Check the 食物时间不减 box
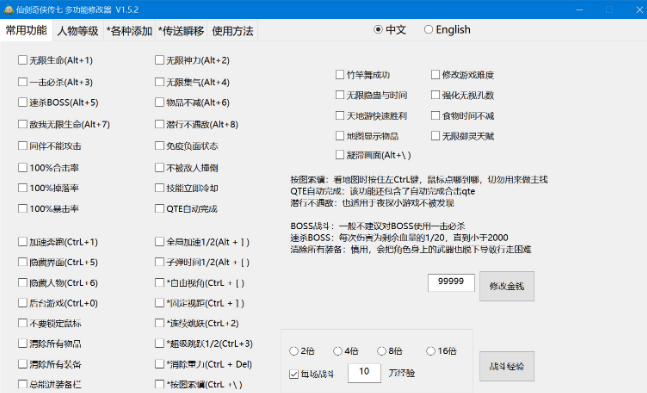This screenshot has height=393, width=647. pos(435,115)
